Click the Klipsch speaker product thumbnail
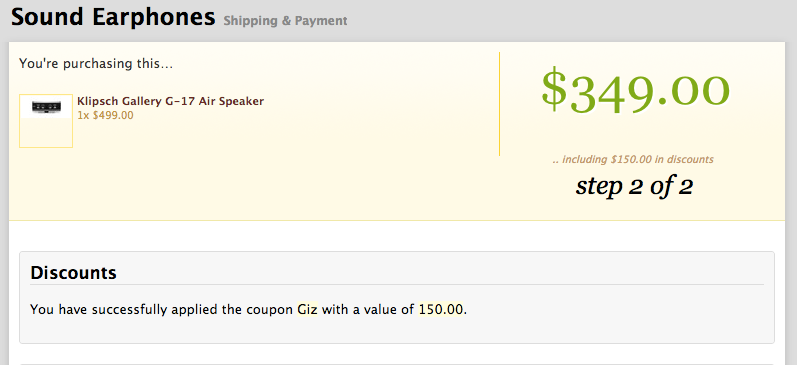This screenshot has height=365, width=797. point(46,107)
